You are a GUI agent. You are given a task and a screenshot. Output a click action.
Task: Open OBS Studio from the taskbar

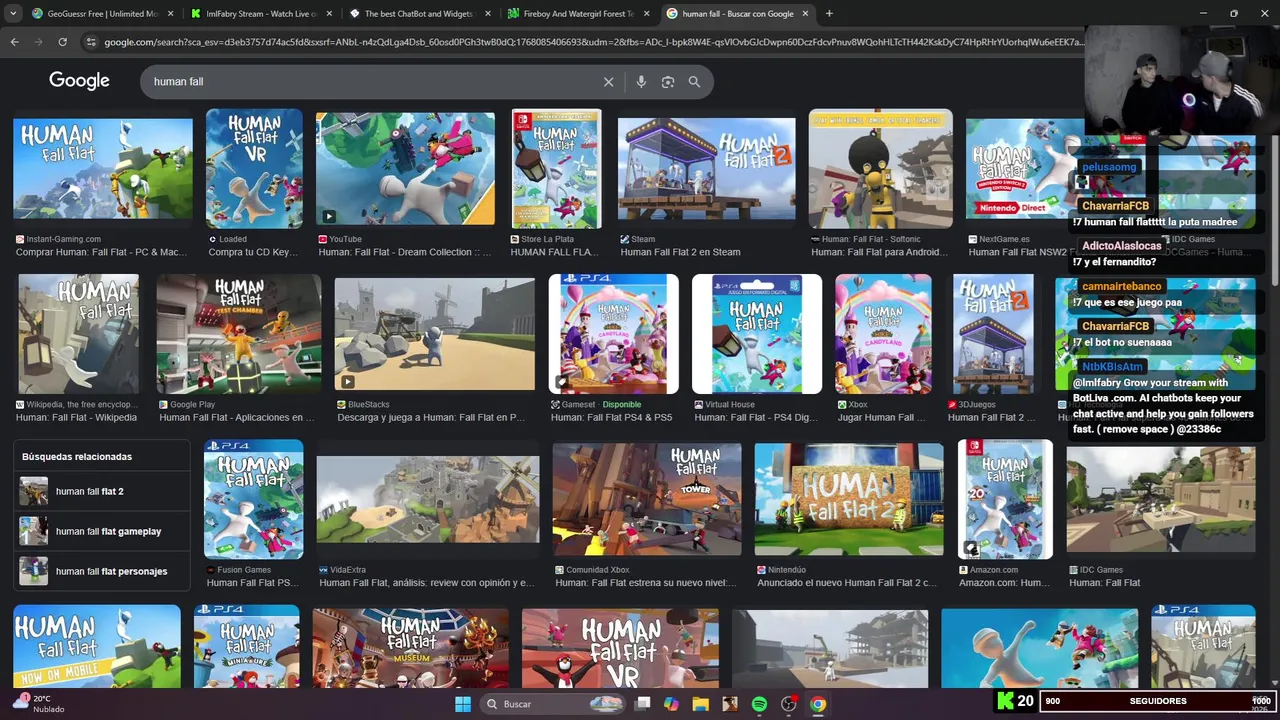(x=788, y=704)
